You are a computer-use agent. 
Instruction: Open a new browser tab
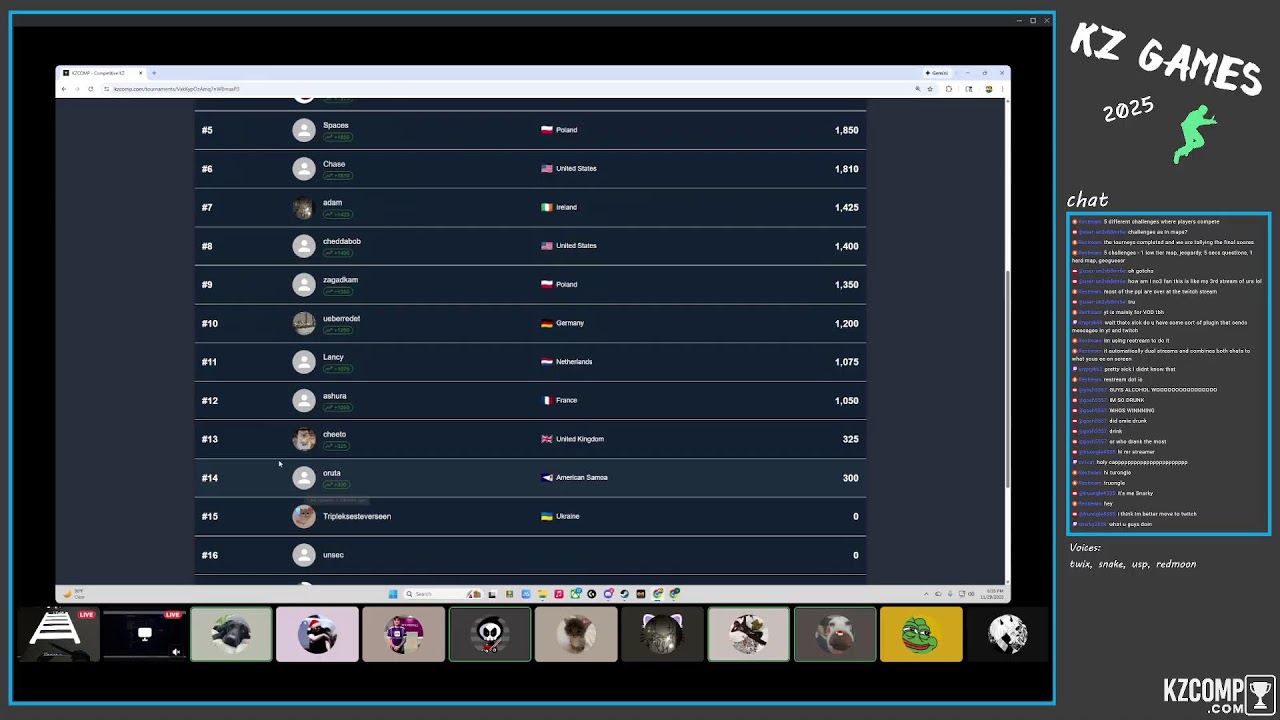(x=154, y=73)
